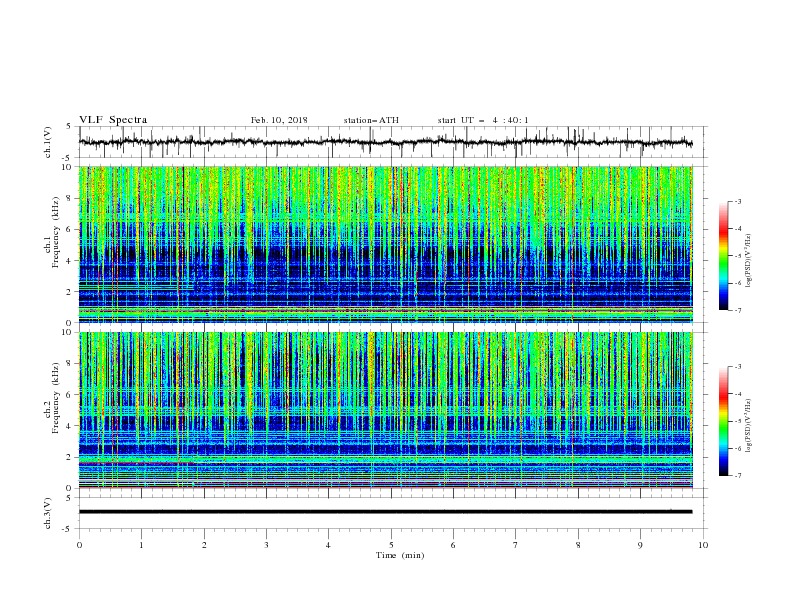Click the -5 tick of ch.1(V) axis

tap(68, 158)
